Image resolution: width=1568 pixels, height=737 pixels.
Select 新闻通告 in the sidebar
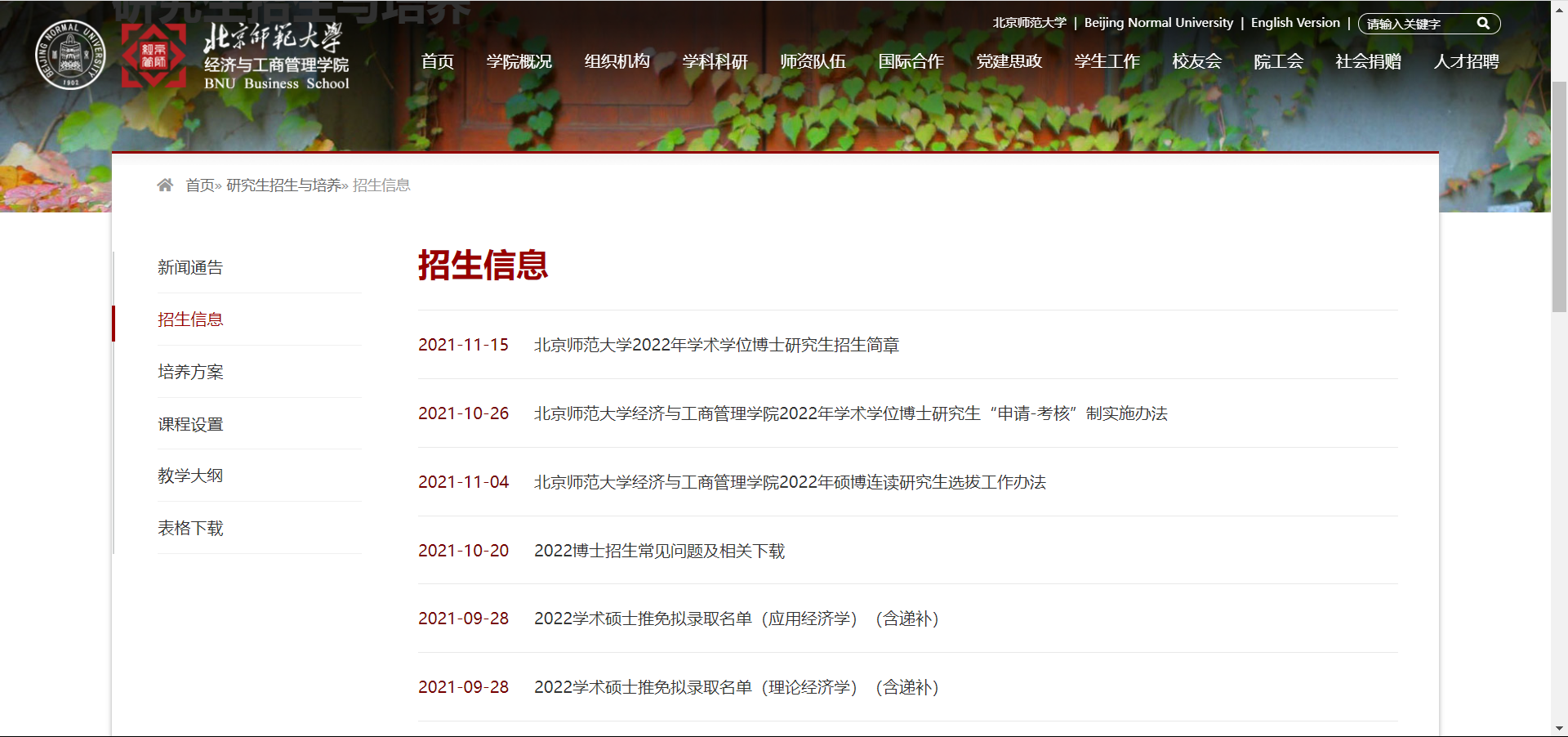coord(190,267)
